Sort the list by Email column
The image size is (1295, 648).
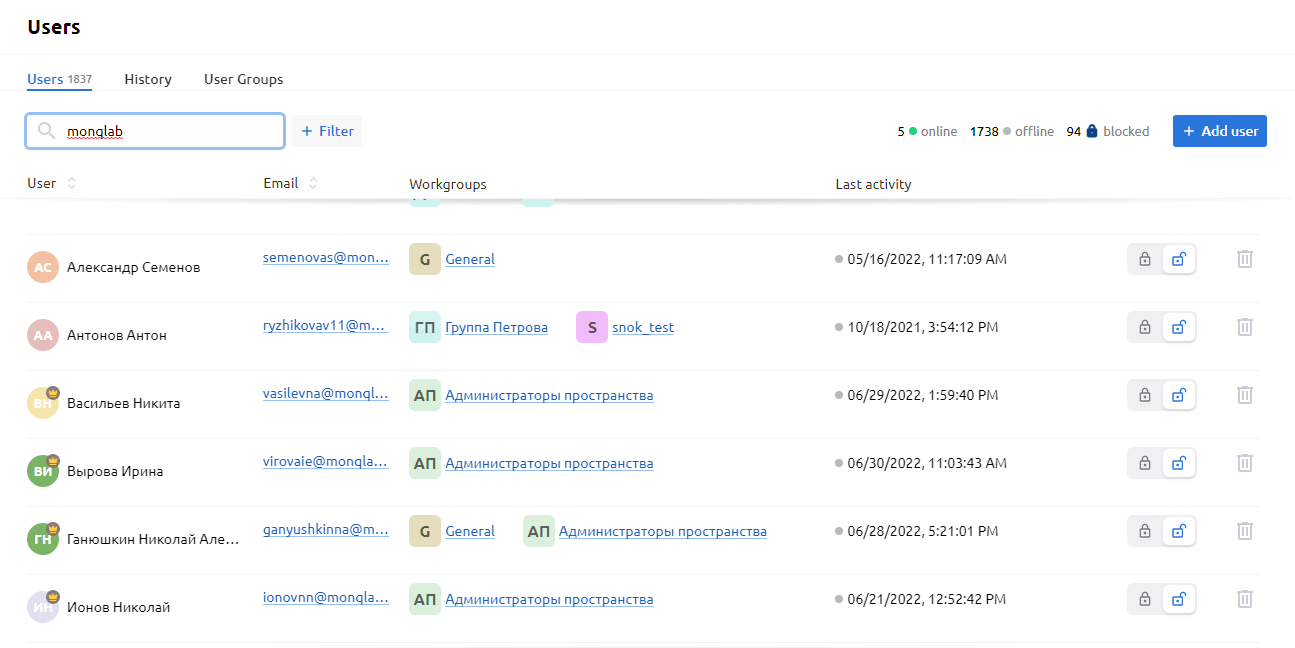point(313,184)
